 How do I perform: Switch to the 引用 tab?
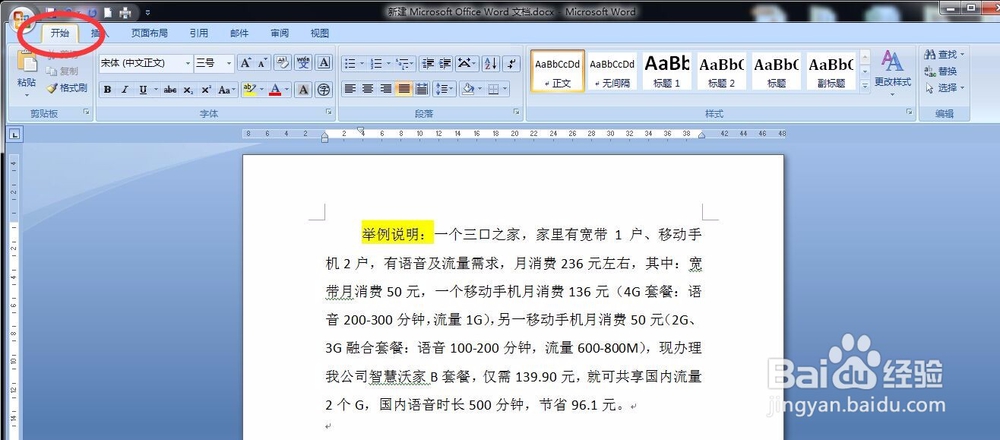pos(199,33)
